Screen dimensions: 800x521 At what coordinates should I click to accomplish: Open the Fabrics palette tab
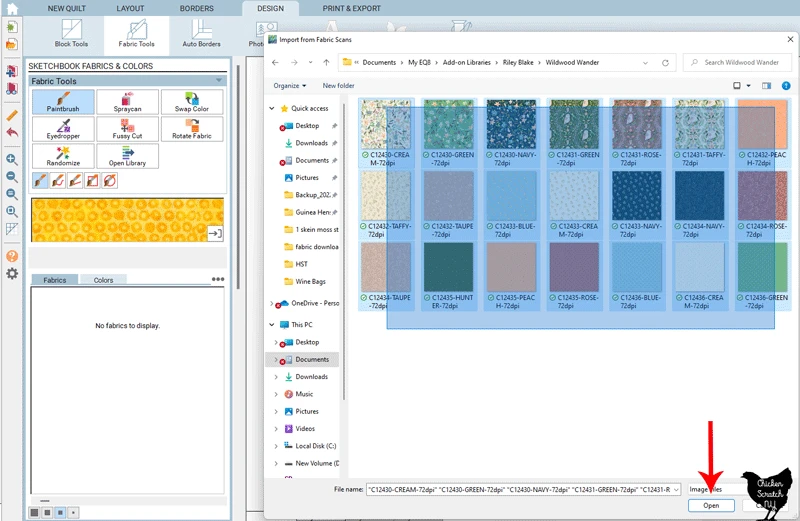55,280
